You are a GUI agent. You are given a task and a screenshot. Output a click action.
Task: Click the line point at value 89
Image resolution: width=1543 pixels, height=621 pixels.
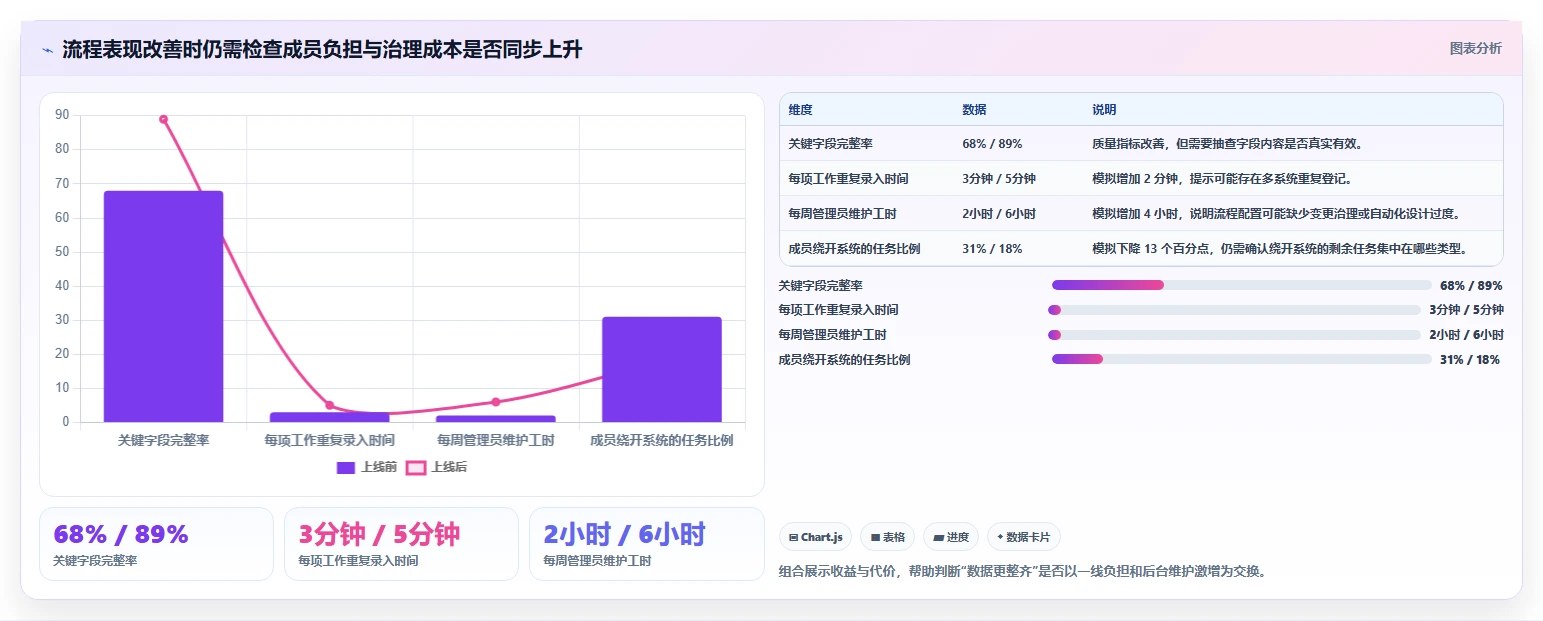tap(163, 119)
